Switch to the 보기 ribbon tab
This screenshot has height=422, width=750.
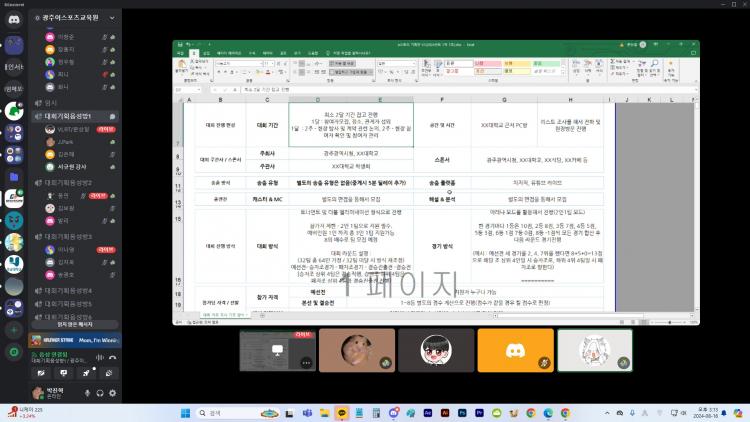pos(297,53)
